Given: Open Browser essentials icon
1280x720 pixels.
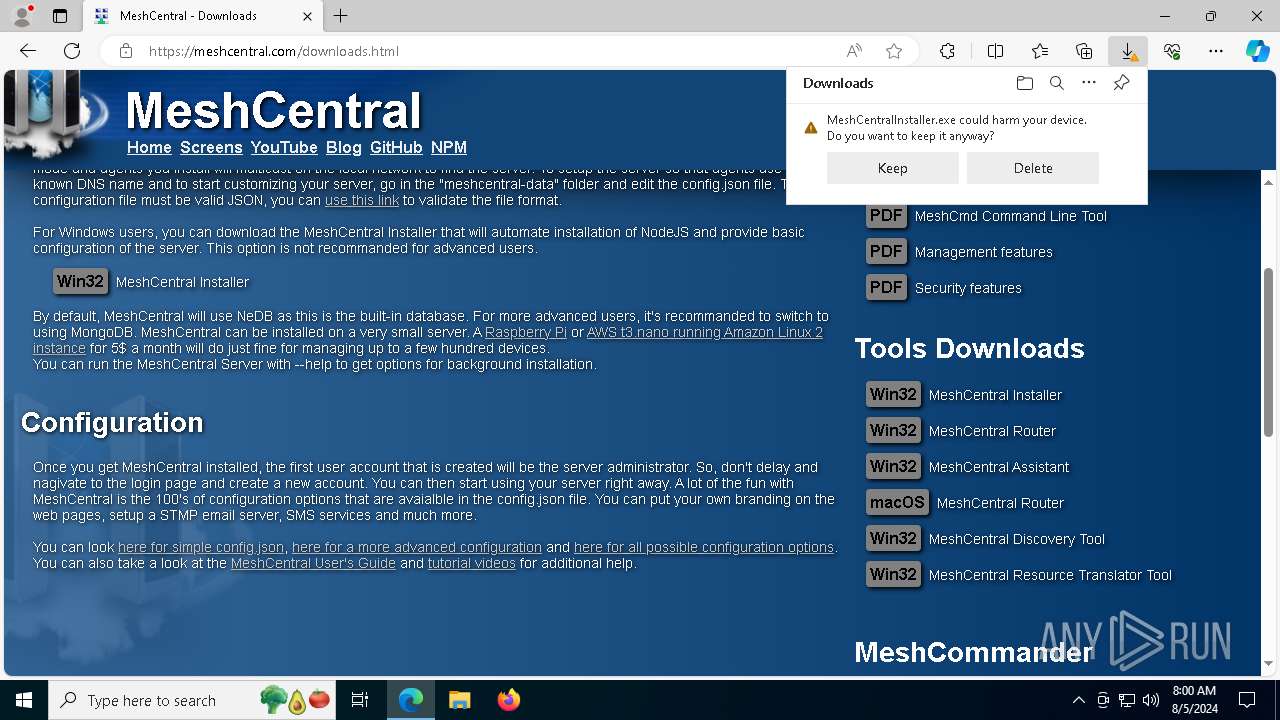Looking at the screenshot, I should pos(1172,51).
